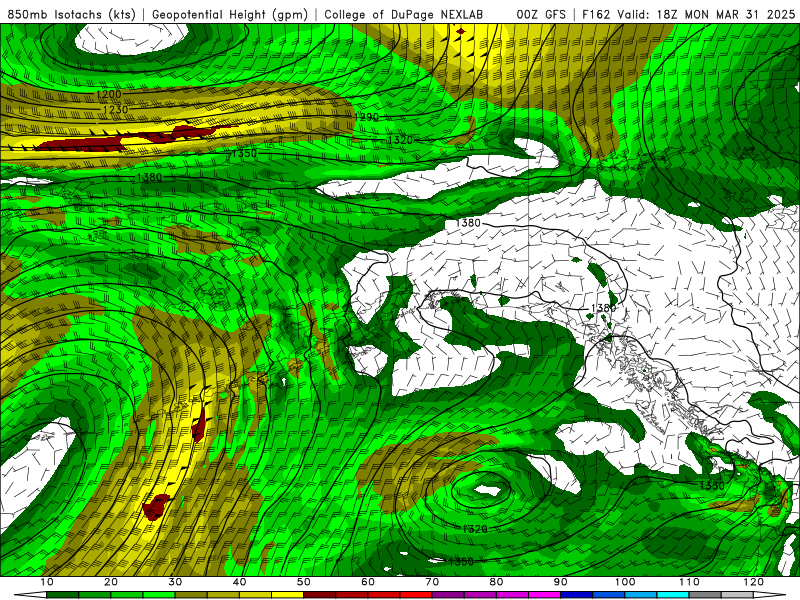Screen dimensions: 800x600
Task: Click the 10 kt colorbar label
Action: coord(46,582)
